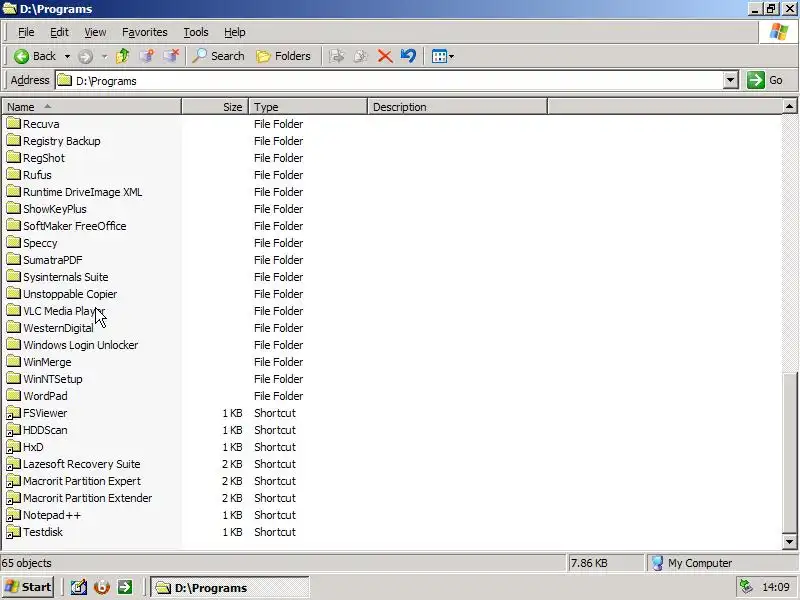Viewport: 800px width, 600px height.
Task: Select the Notepad++ shortcut icon
Action: [x=14, y=515]
